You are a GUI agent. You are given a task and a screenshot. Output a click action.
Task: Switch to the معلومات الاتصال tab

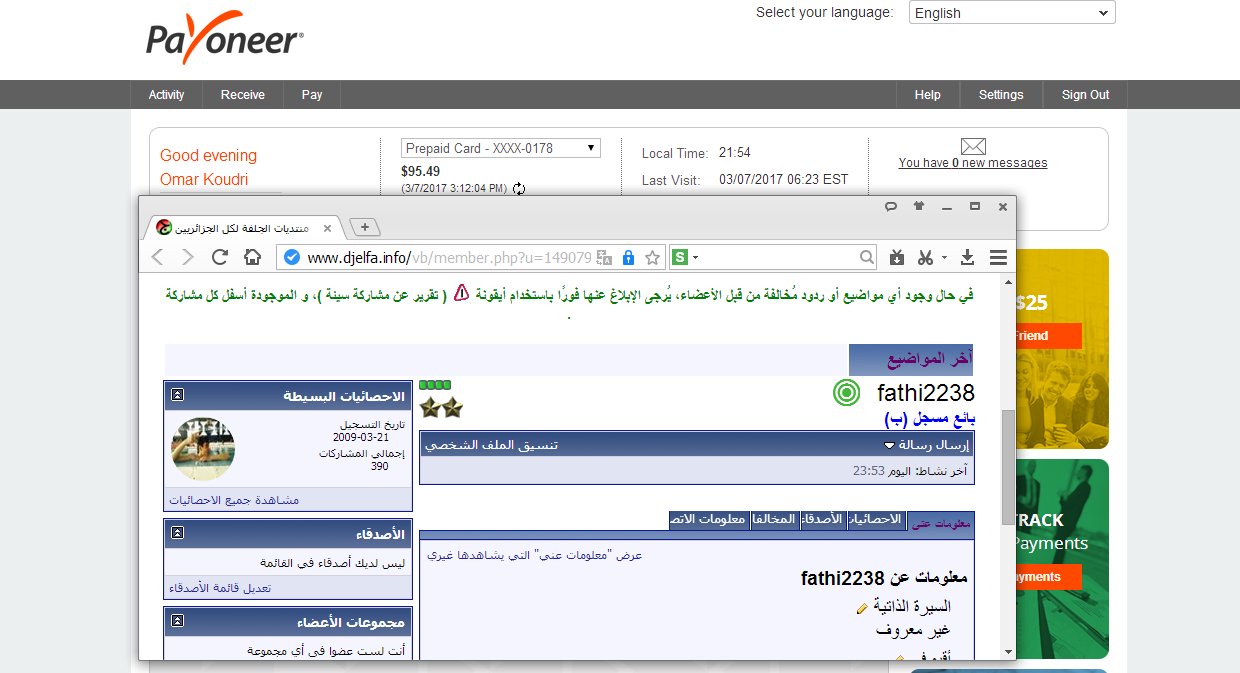[x=708, y=520]
